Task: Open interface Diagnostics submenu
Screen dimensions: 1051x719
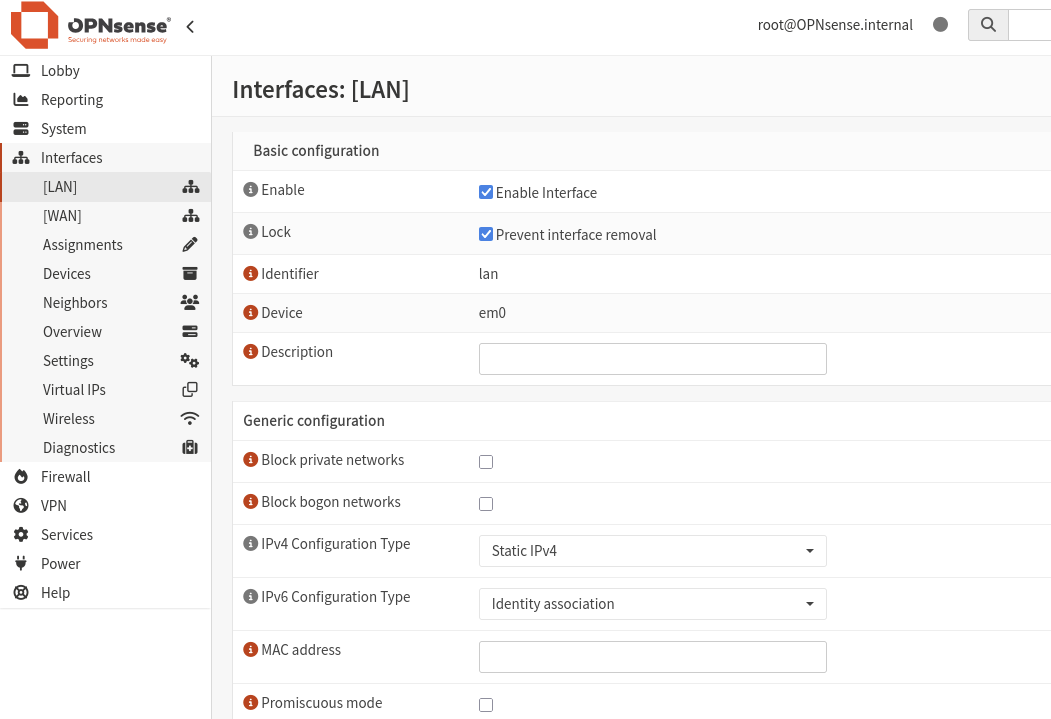Action: click(107, 448)
